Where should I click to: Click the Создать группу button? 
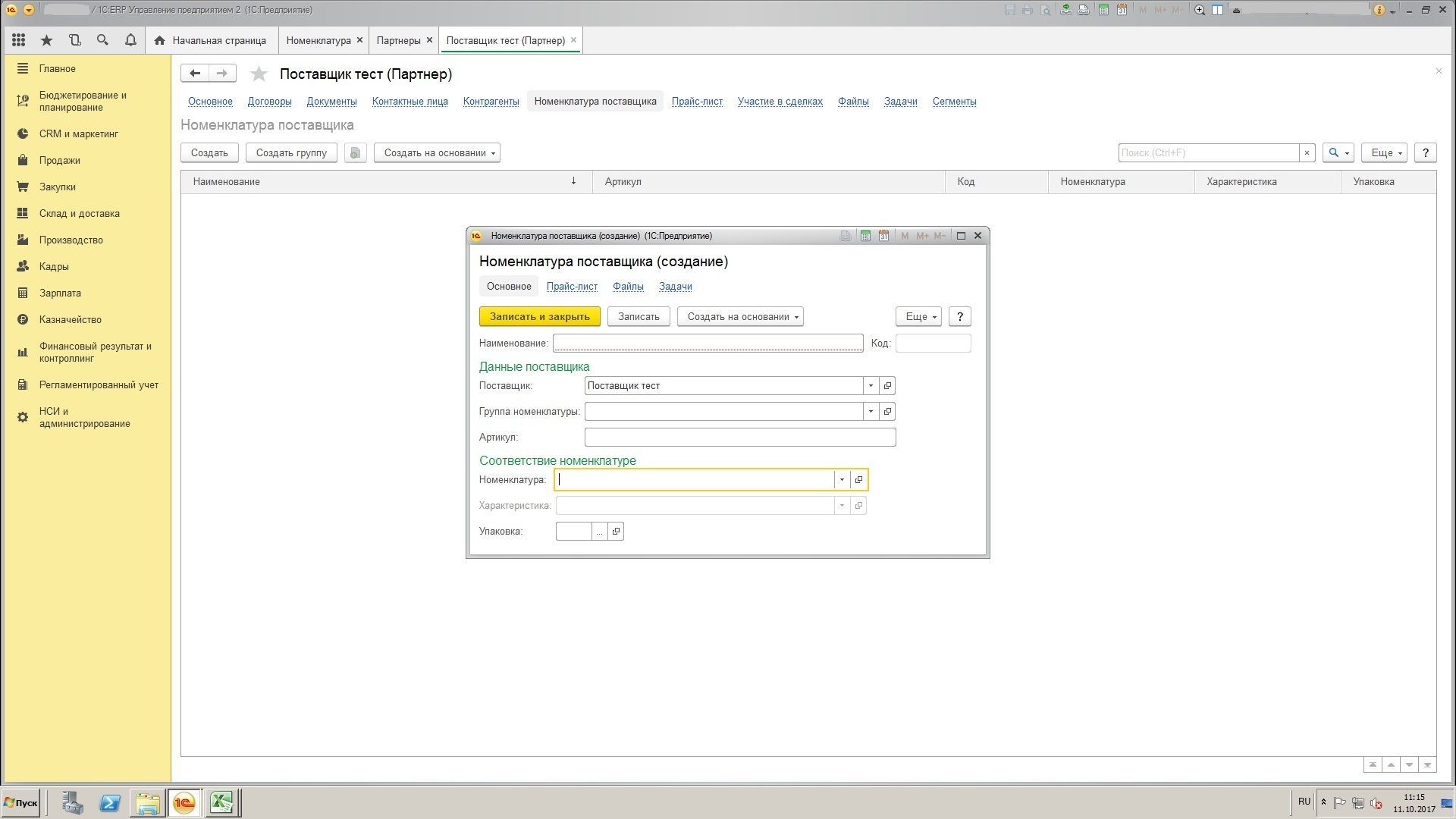point(291,152)
